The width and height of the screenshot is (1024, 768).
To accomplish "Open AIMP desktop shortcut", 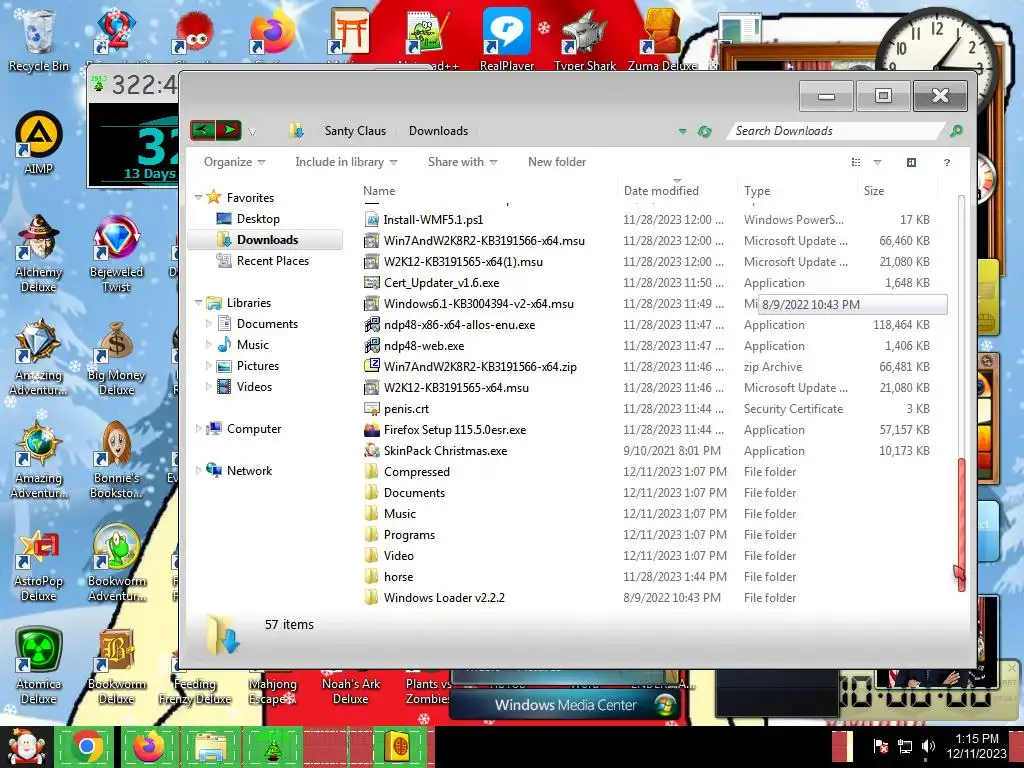I will click(39, 142).
